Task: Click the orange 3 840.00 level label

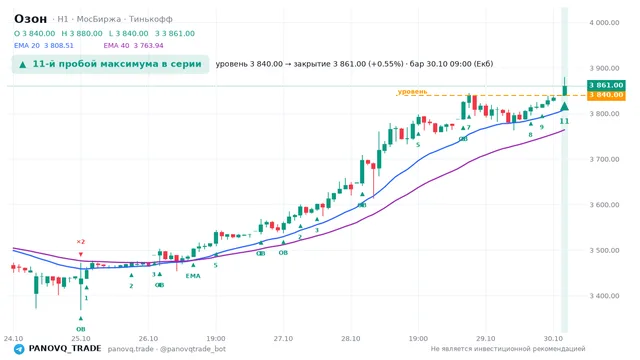Action: pyautogui.click(x=606, y=95)
